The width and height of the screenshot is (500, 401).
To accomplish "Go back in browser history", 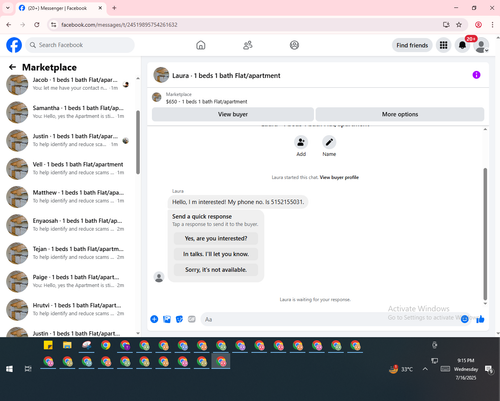I will tap(9, 25).
